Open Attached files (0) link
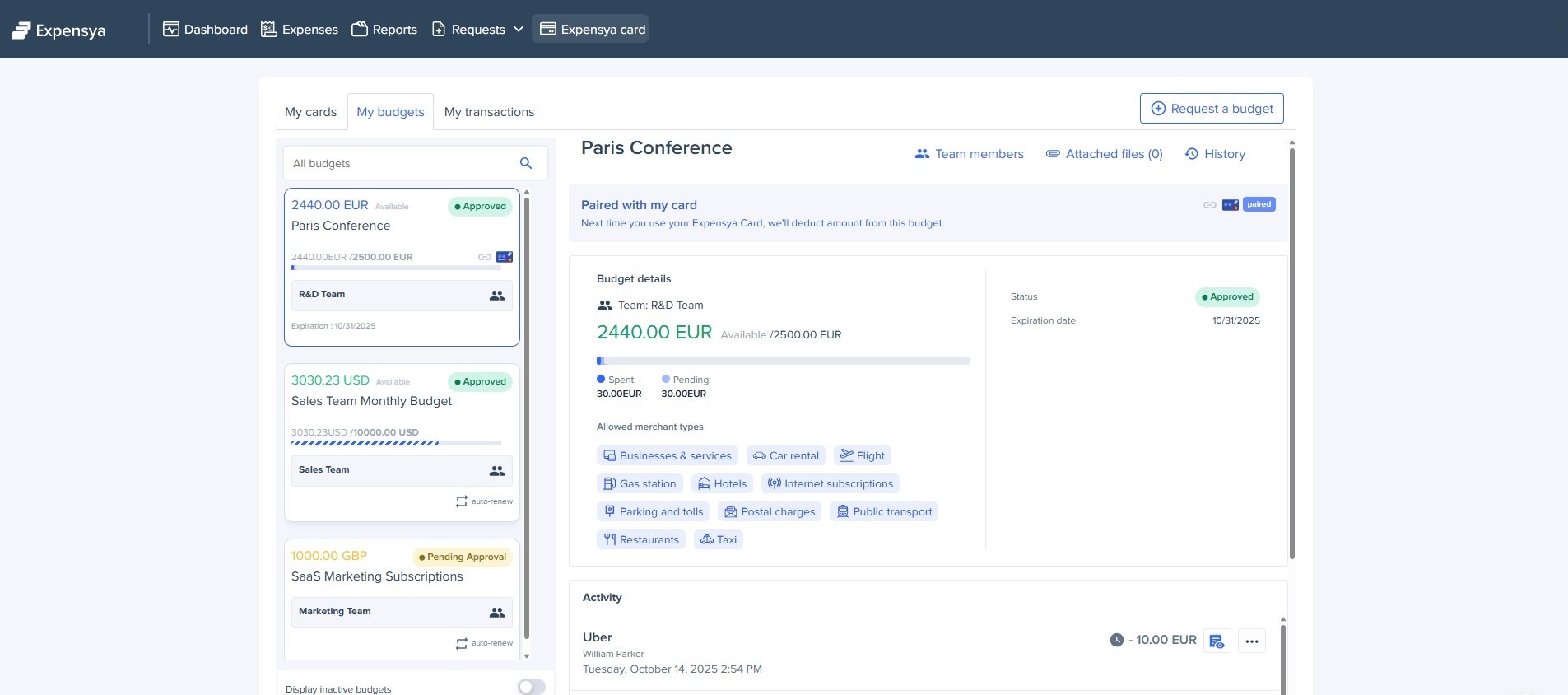 1104,154
